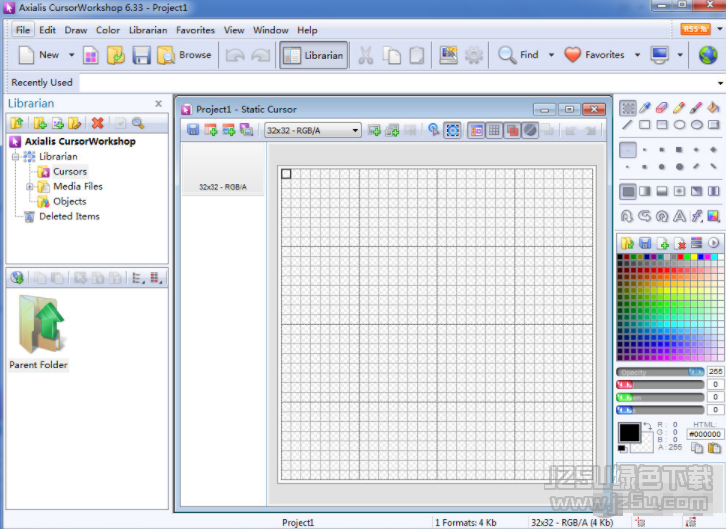The height and width of the screenshot is (529, 726).
Task: Open the Window menu
Action: tap(270, 30)
